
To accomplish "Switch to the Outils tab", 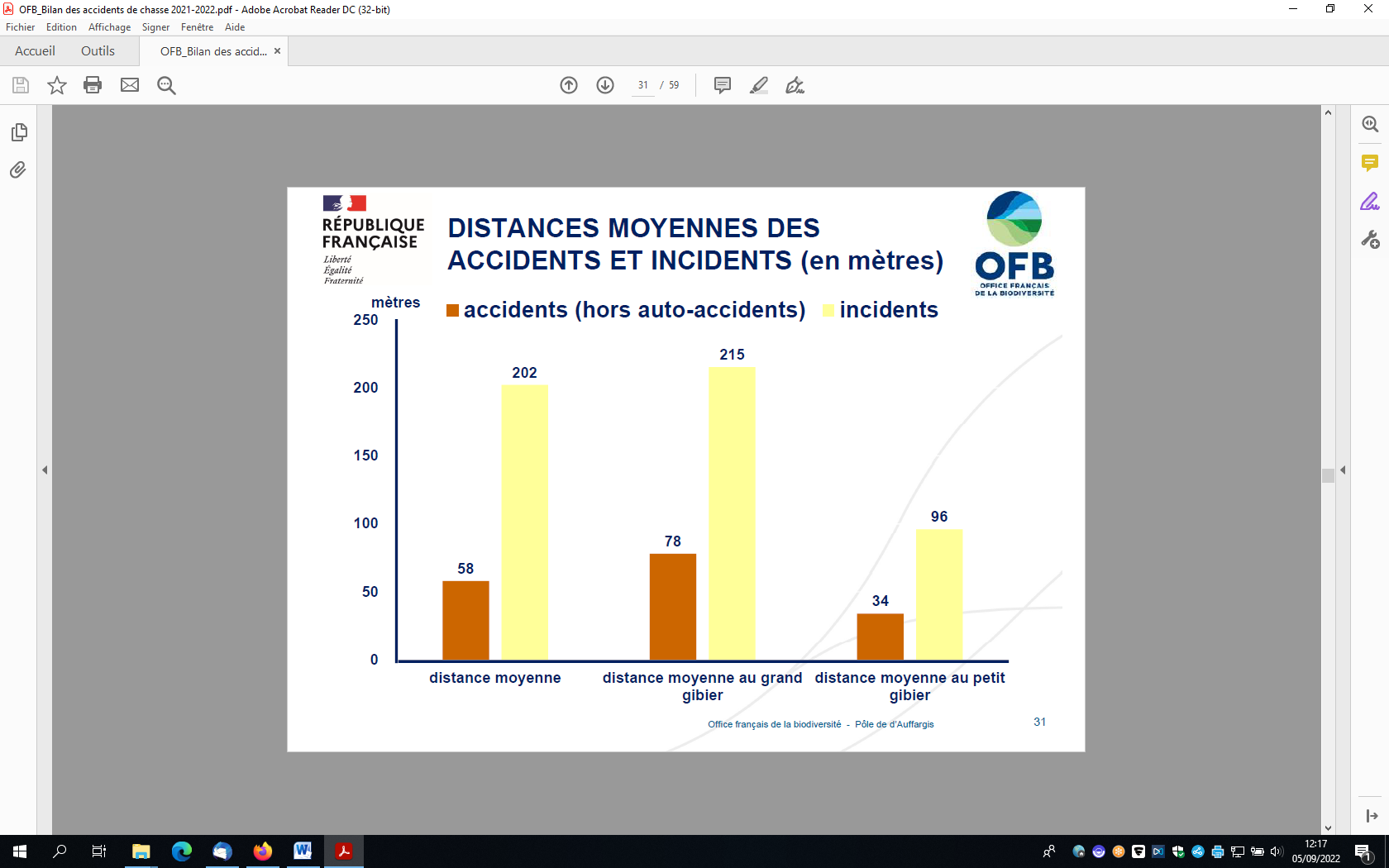I will click(98, 51).
